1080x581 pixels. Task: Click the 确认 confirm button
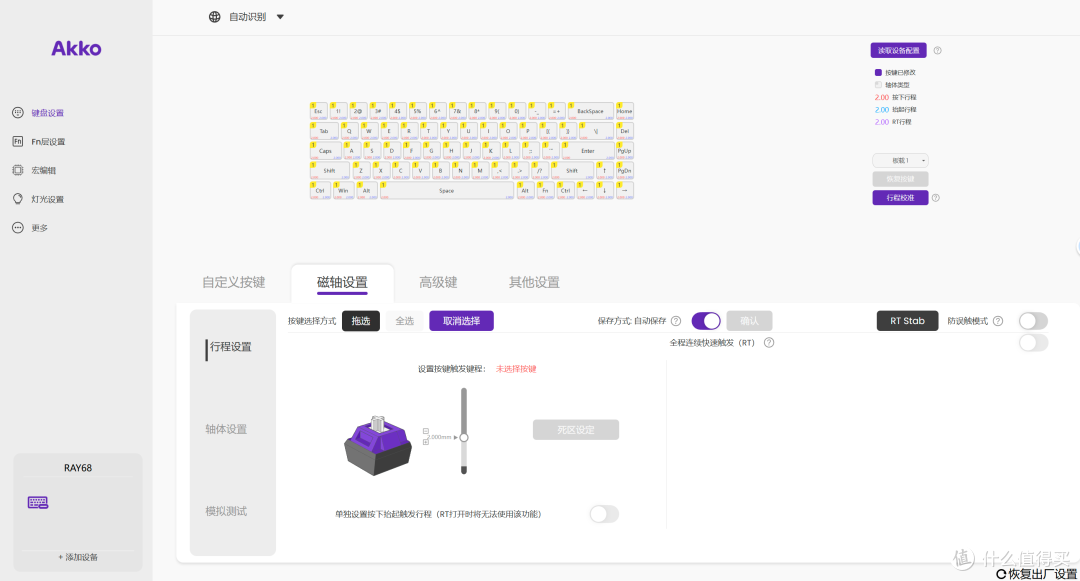tap(749, 321)
